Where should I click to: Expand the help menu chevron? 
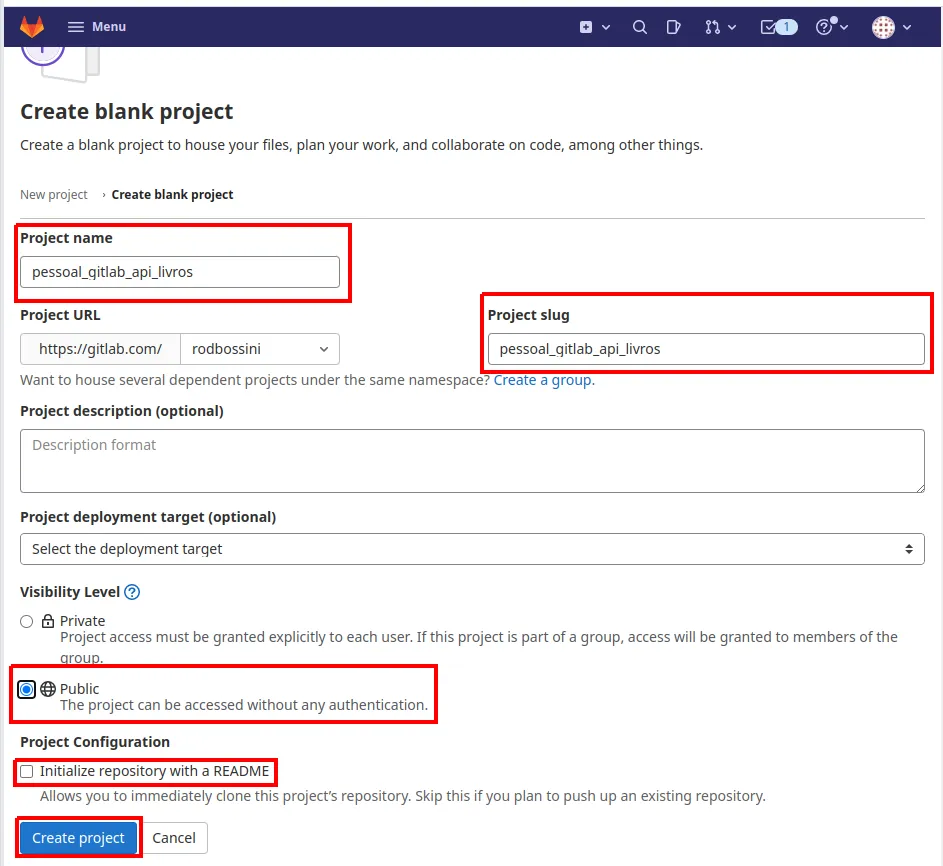(x=844, y=27)
